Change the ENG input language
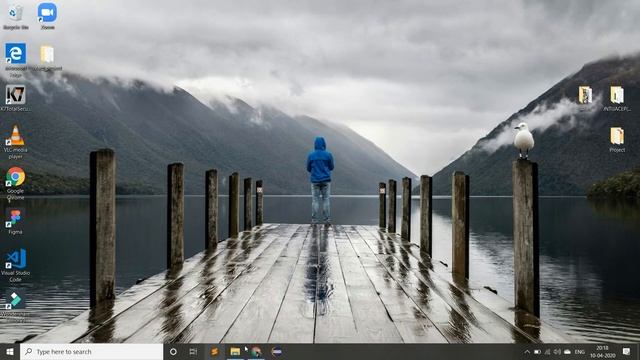 [580, 351]
